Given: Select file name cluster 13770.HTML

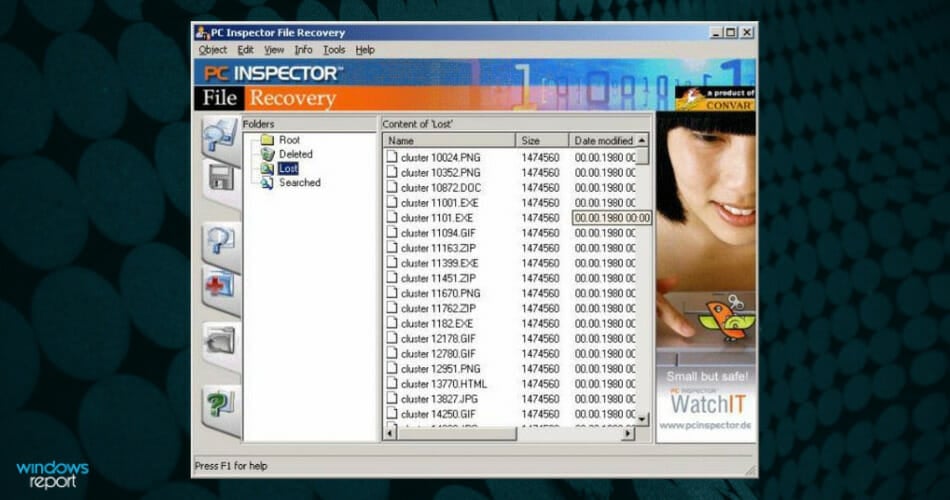Looking at the screenshot, I should pos(443,384).
